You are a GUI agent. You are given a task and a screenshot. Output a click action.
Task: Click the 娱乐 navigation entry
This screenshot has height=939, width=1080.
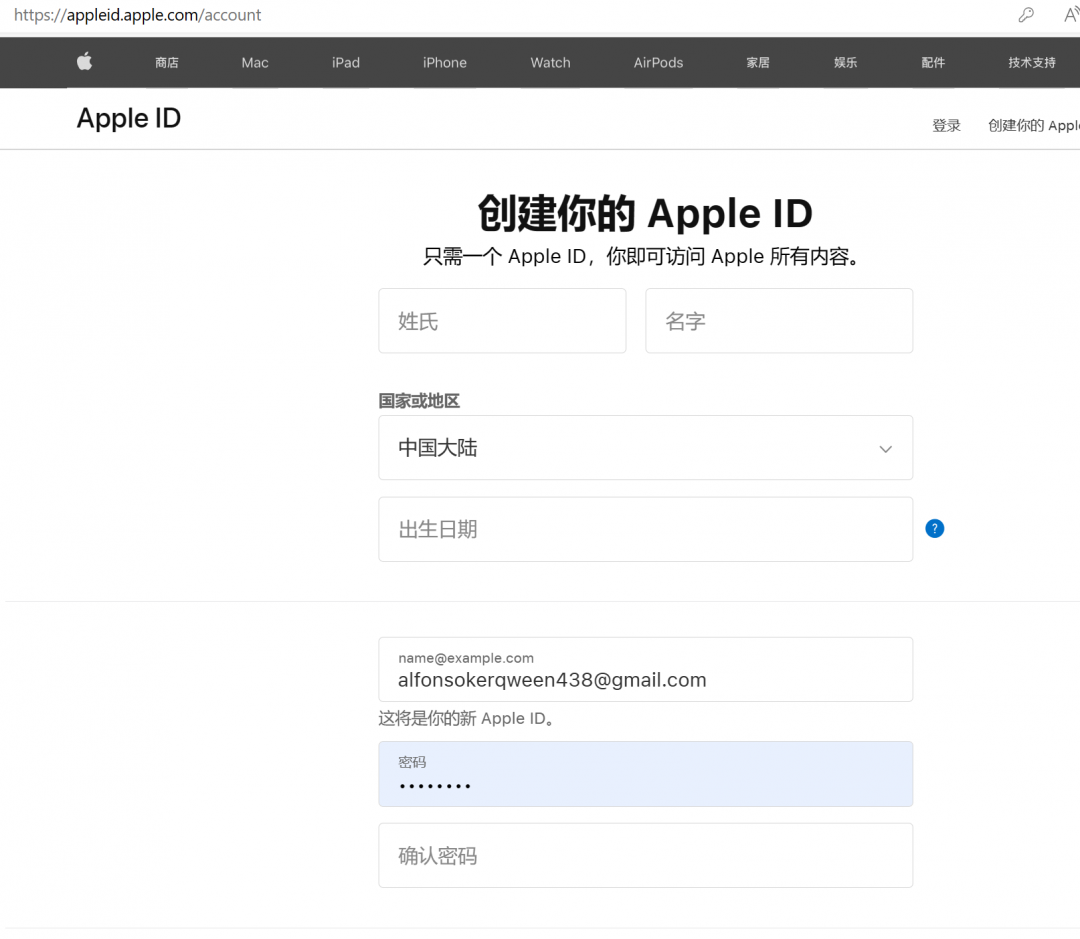[x=844, y=62]
